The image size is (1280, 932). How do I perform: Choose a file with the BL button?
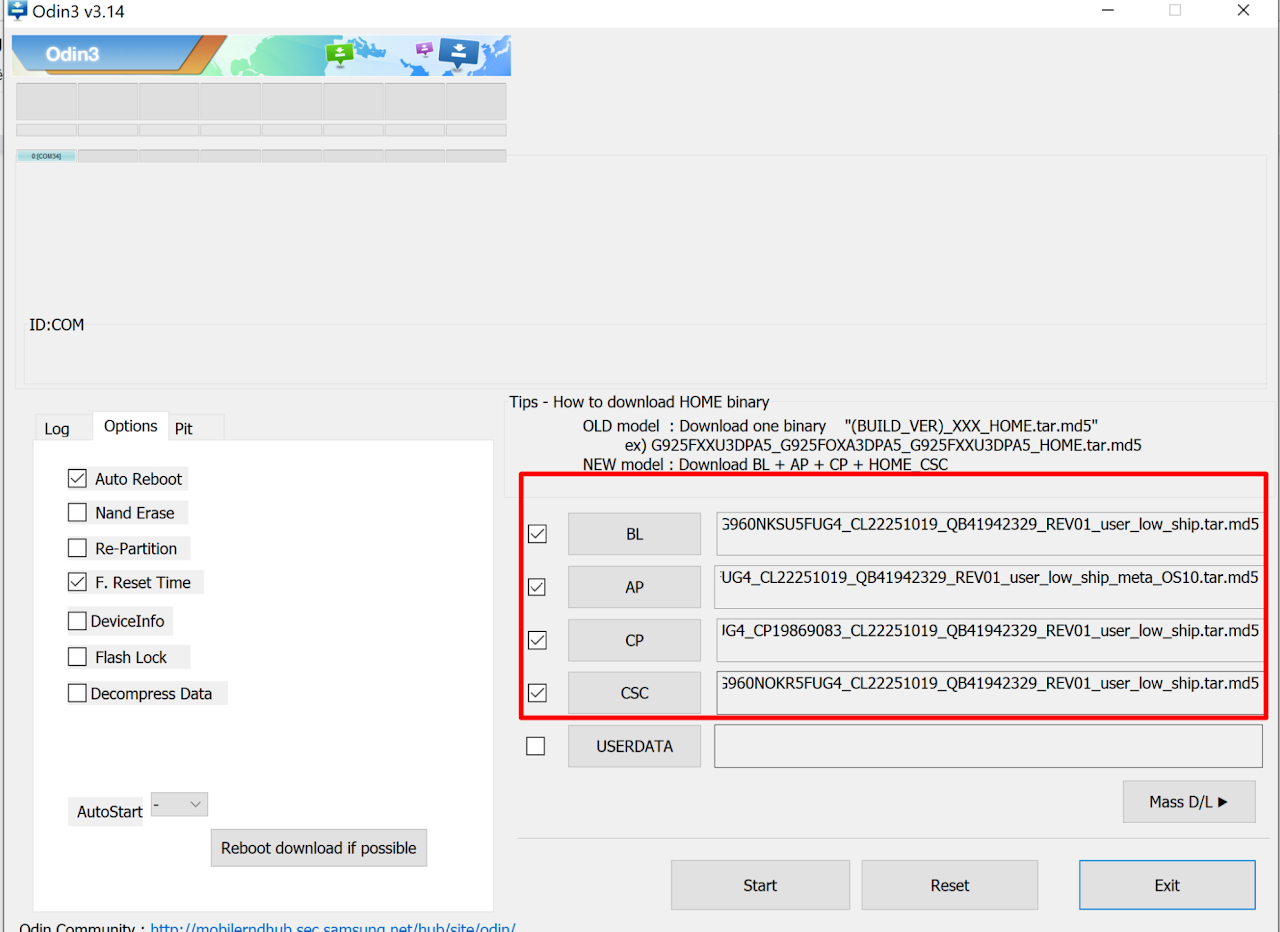click(x=634, y=534)
